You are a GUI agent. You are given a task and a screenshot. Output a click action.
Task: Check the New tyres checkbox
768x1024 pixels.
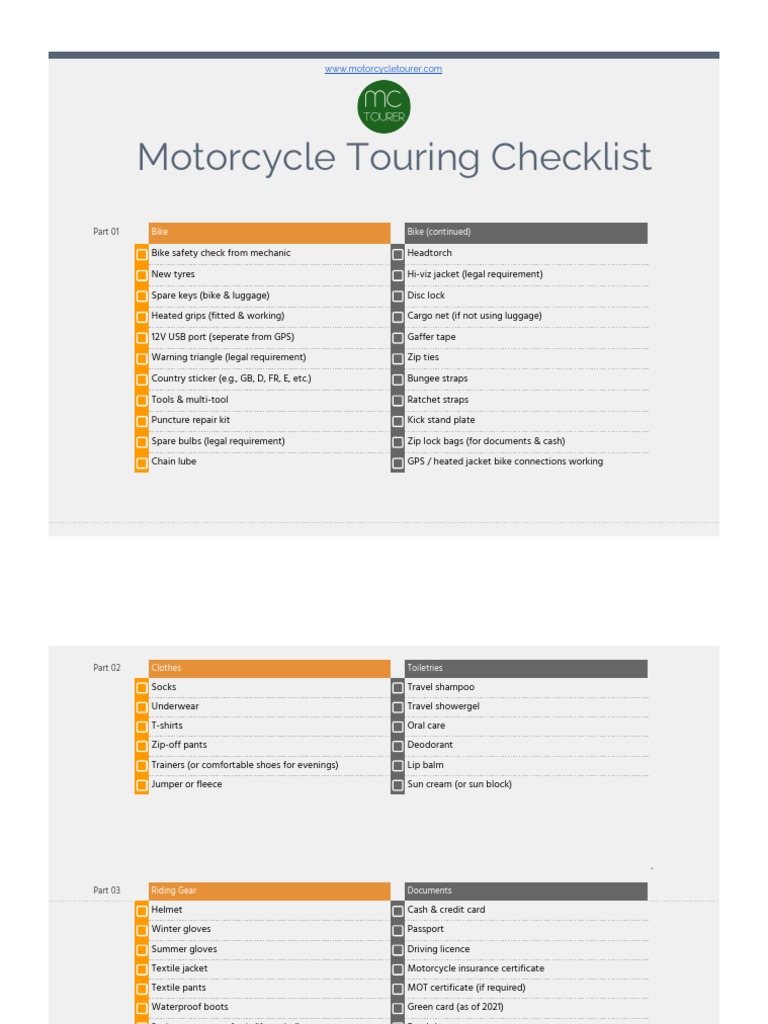point(142,275)
